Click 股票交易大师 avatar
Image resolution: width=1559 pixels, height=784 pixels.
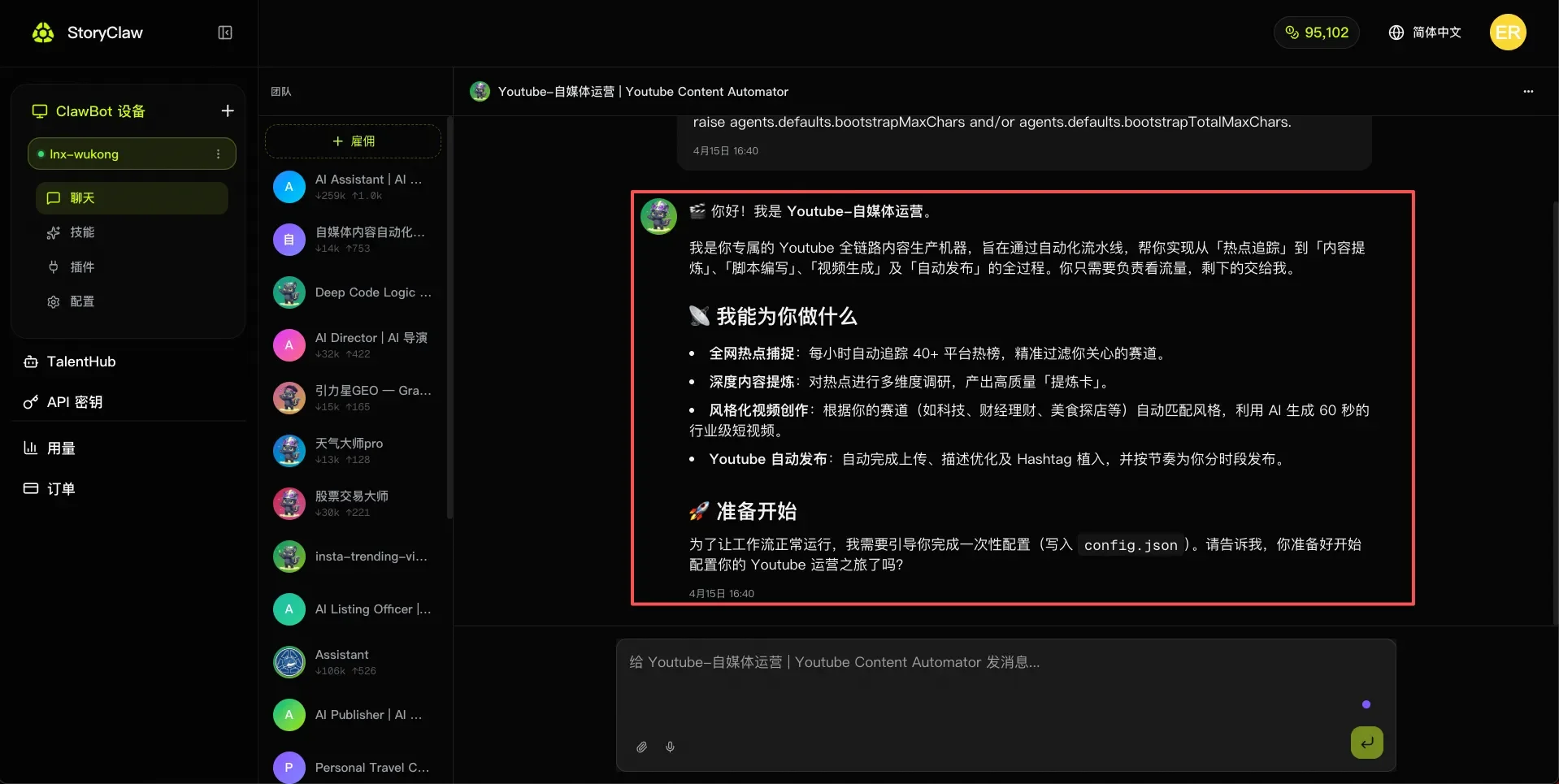click(x=289, y=504)
